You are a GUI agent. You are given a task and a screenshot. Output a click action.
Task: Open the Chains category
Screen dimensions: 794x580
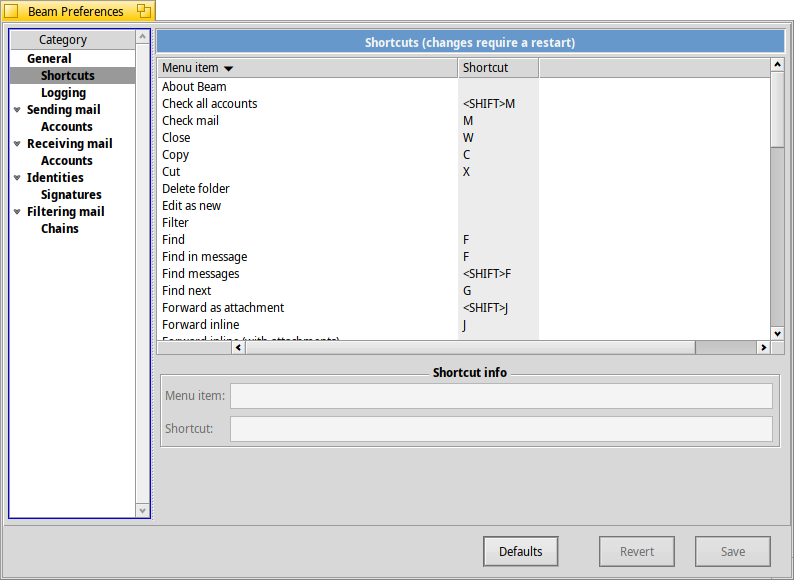[x=72, y=228]
